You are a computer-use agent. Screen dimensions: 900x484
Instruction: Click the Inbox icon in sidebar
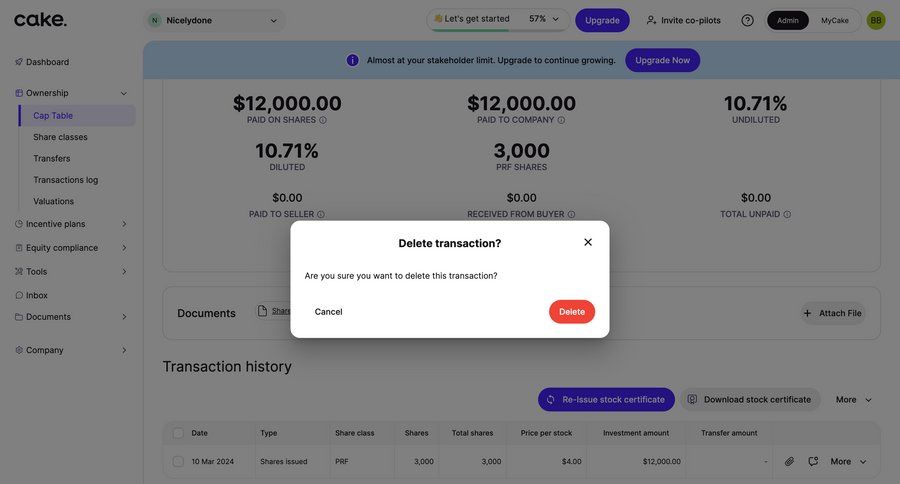[x=19, y=295]
